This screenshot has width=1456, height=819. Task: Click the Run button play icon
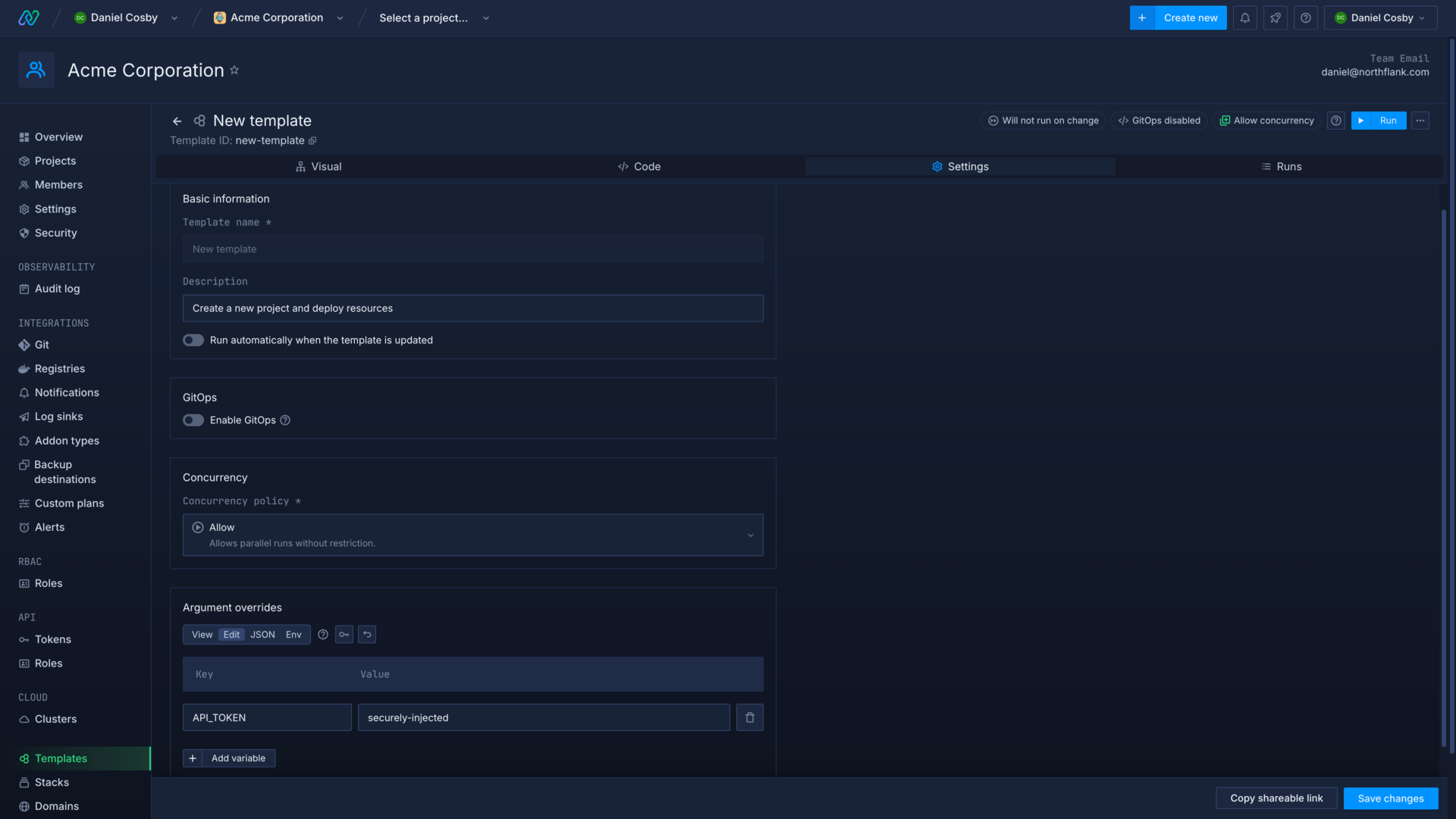pyautogui.click(x=1361, y=121)
